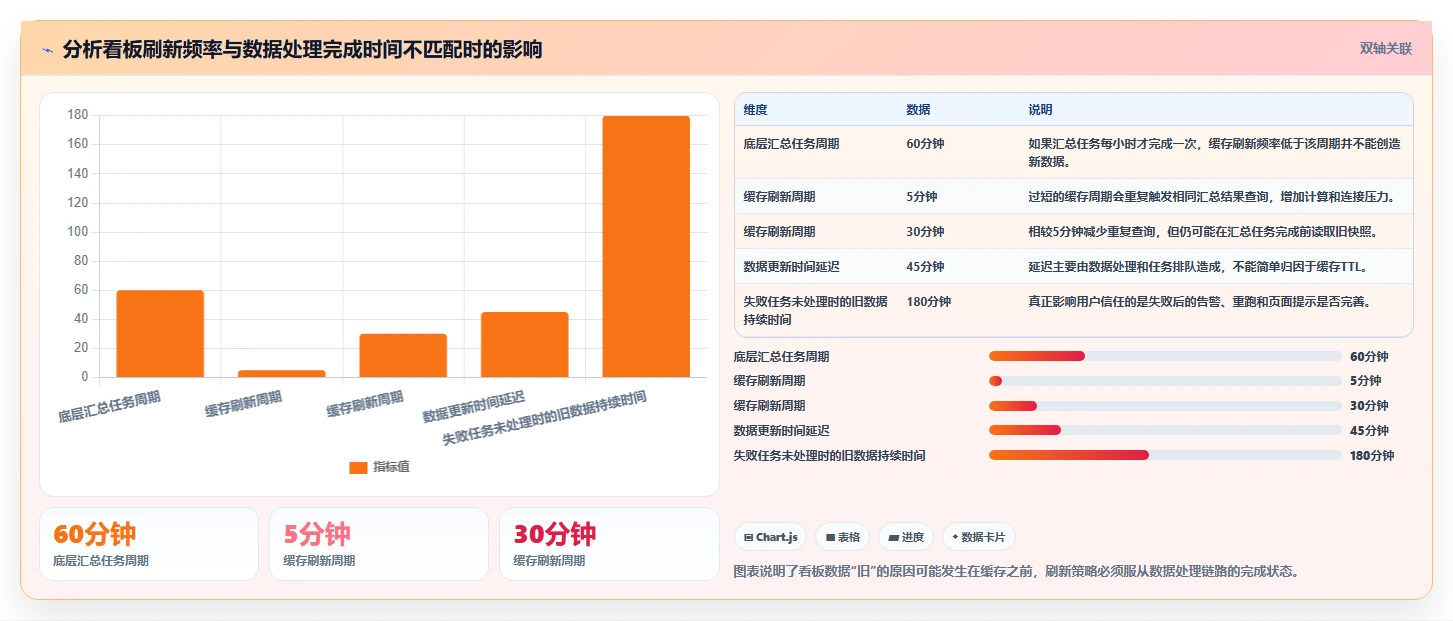Click the orange 指标值 legend swatch

pyautogui.click(x=358, y=468)
